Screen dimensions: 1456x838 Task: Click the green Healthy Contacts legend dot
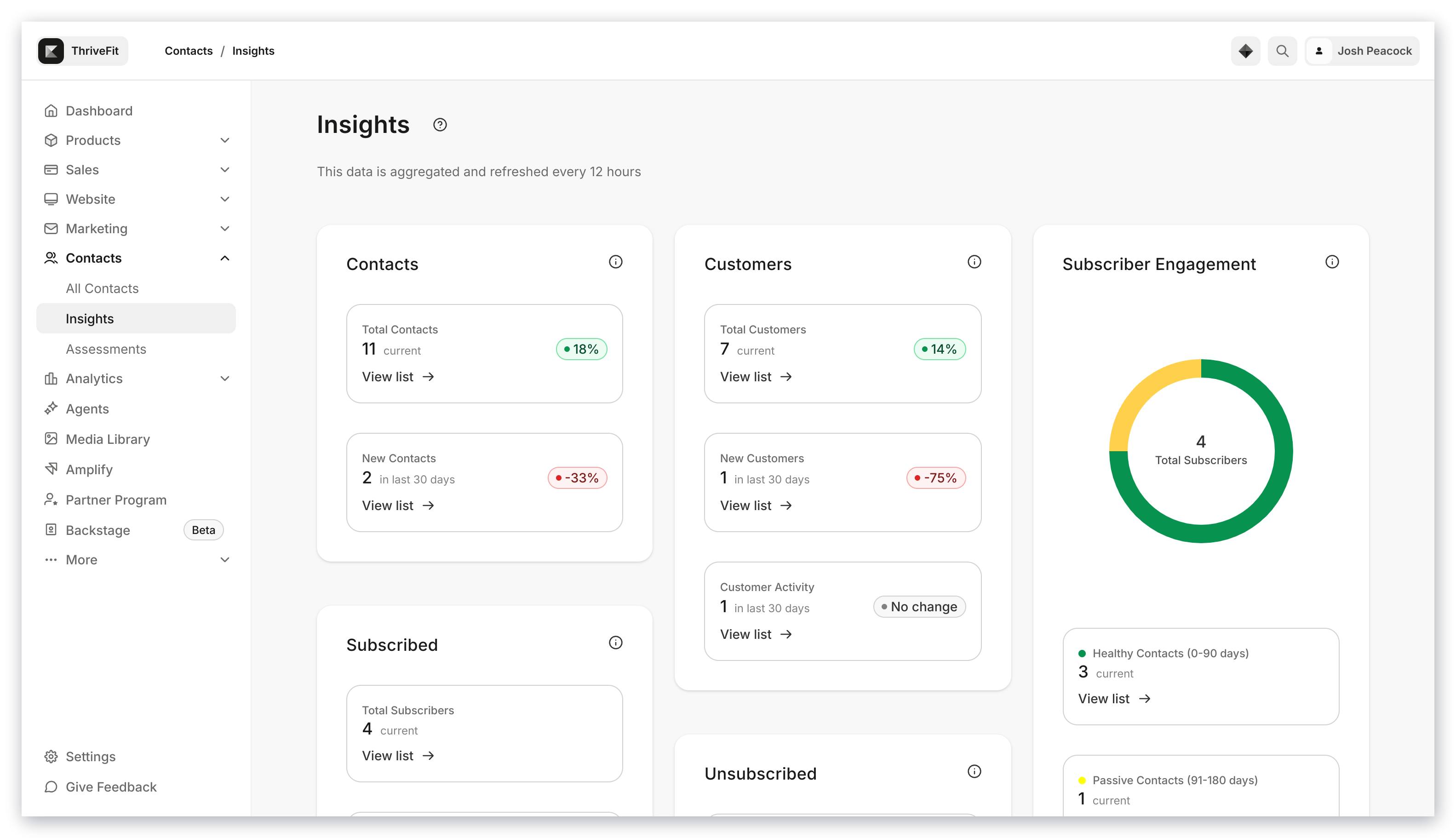tap(1081, 653)
